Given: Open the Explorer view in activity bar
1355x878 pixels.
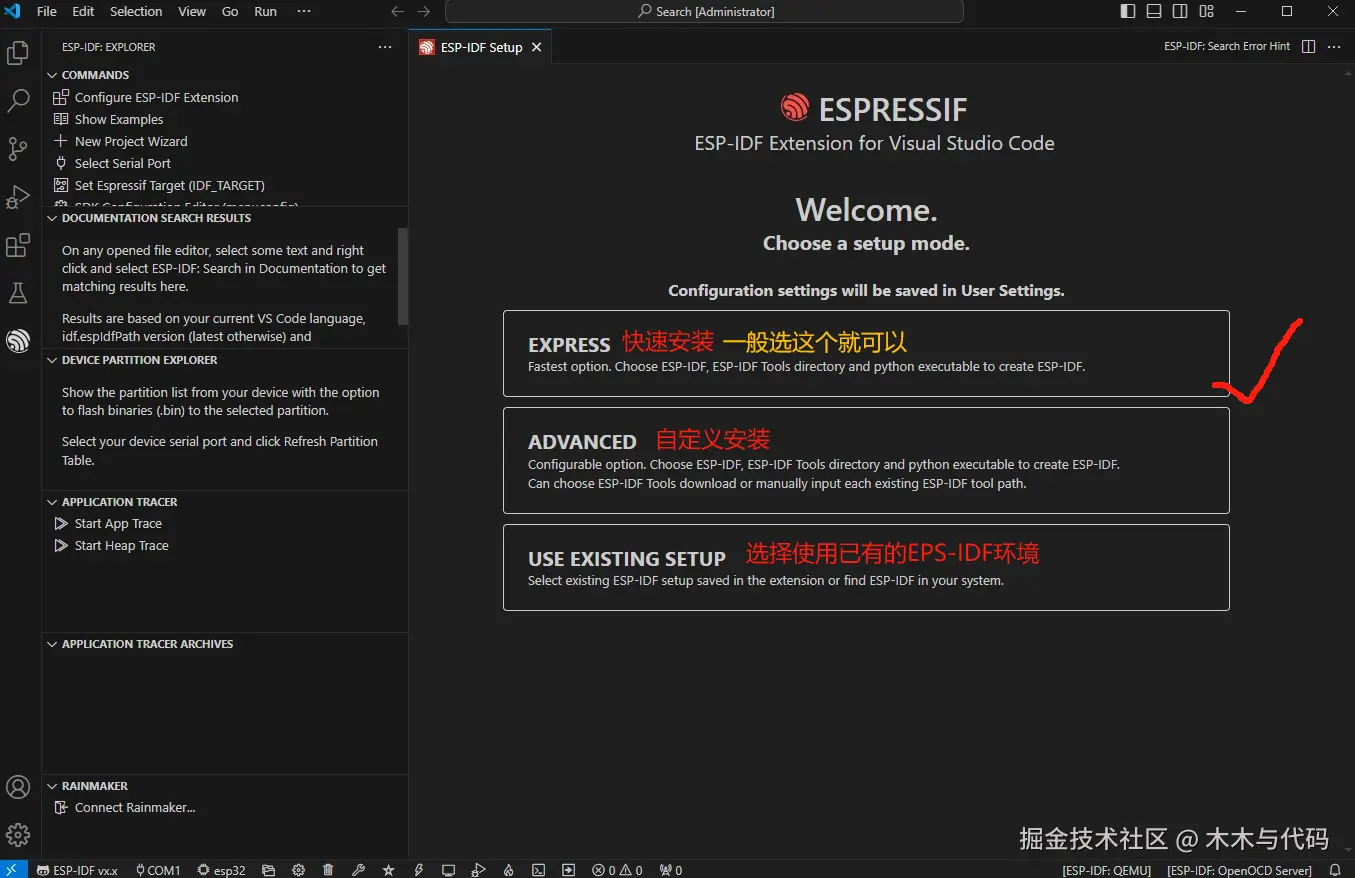Looking at the screenshot, I should pyautogui.click(x=18, y=53).
